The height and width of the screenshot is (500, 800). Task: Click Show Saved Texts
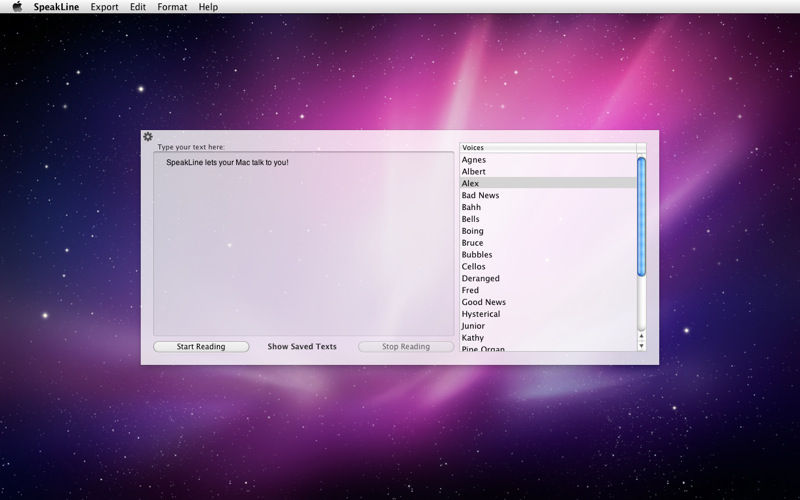coord(302,346)
